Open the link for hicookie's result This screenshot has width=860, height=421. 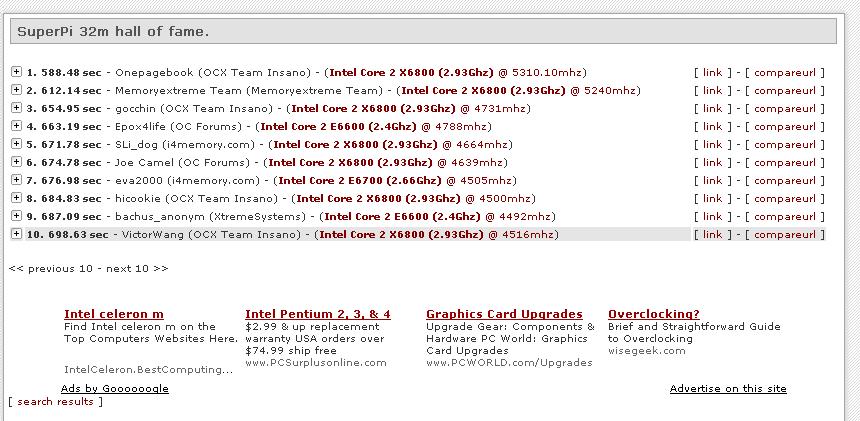[712, 198]
